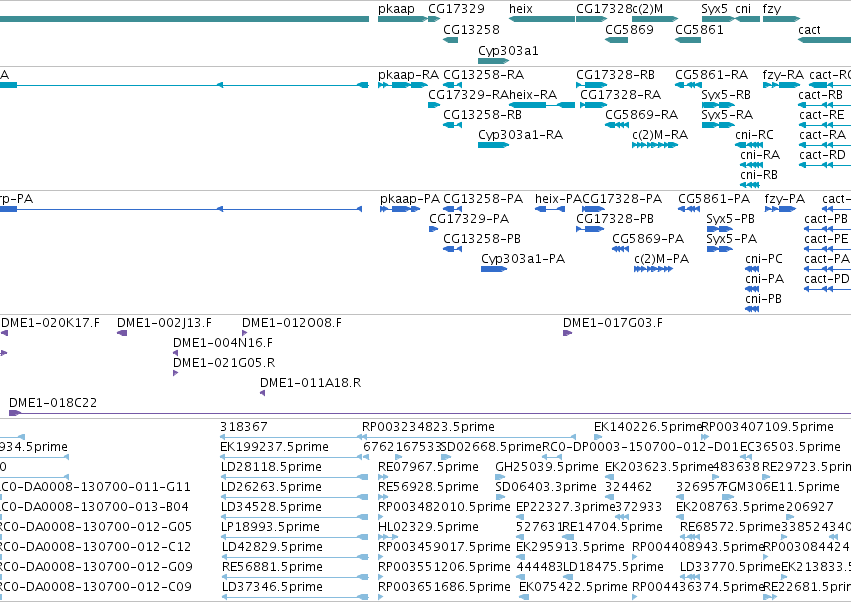851x602 pixels.
Task: Click the fzy-PA protein label
Action: (785, 199)
